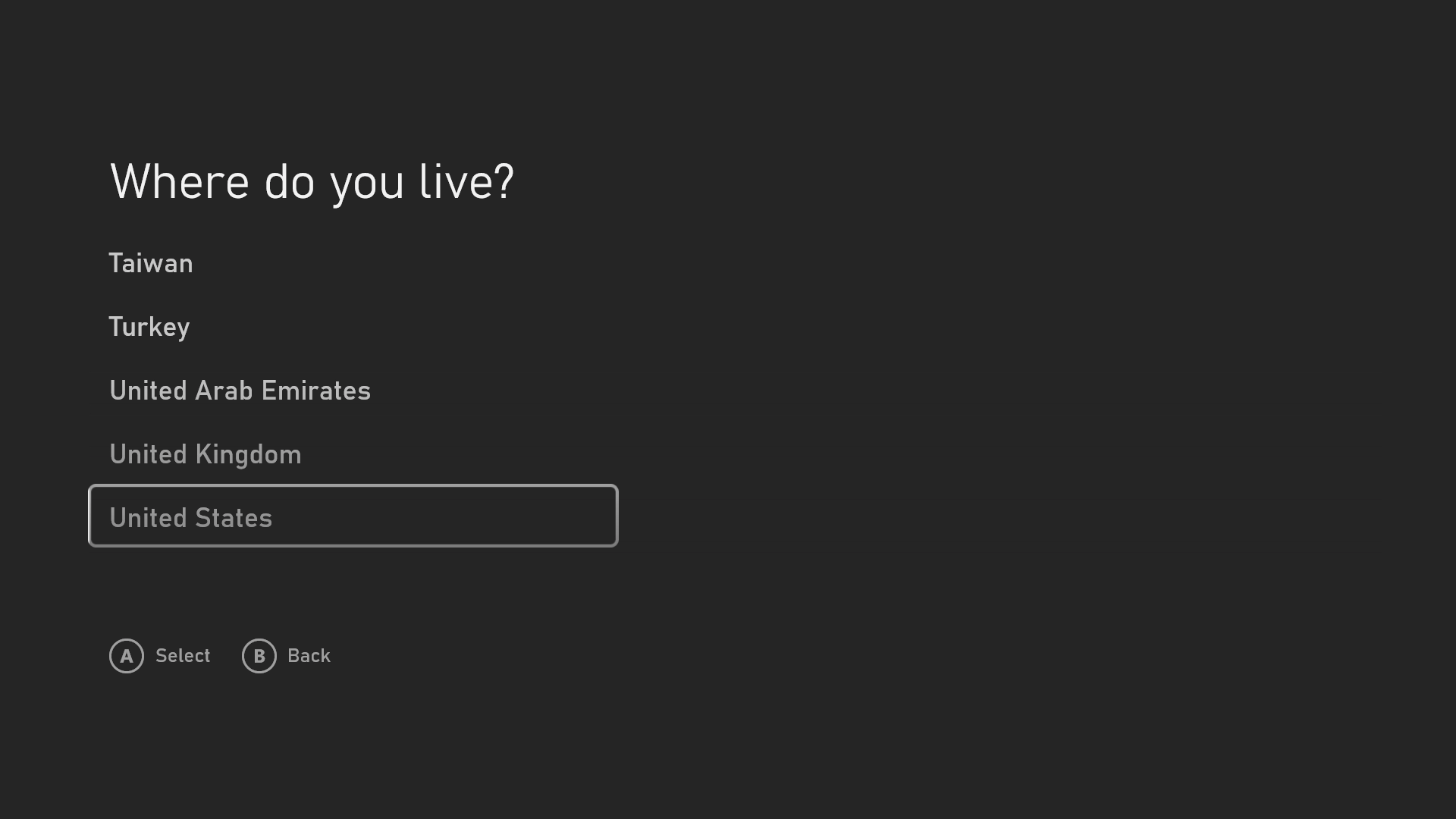Click the Back label next to B
Viewport: 1456px width, 819px height.
coord(309,656)
